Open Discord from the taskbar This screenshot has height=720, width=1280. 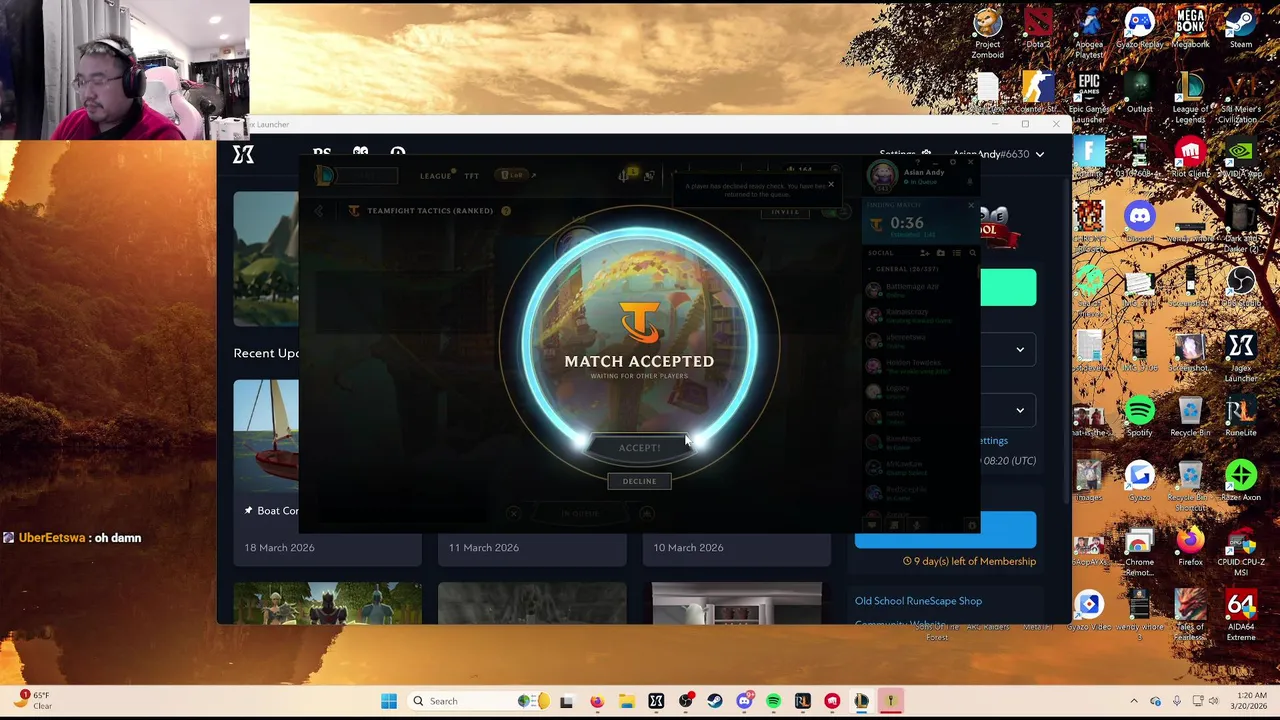coord(744,701)
